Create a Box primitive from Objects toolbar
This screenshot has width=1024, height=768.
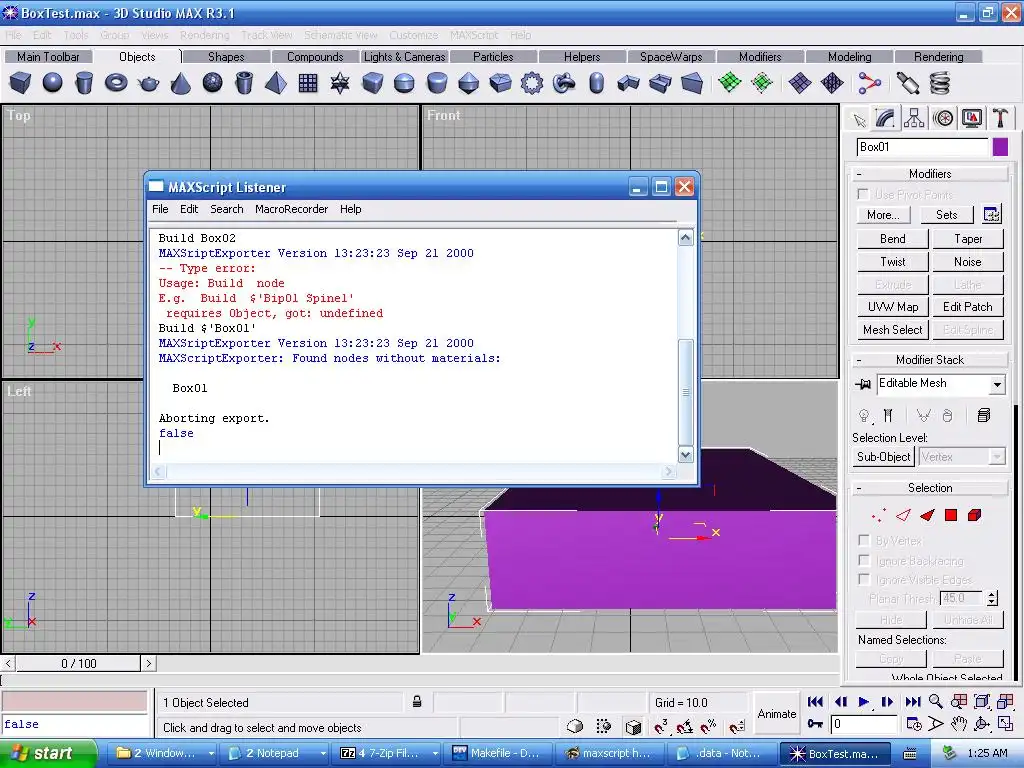click(x=20, y=83)
